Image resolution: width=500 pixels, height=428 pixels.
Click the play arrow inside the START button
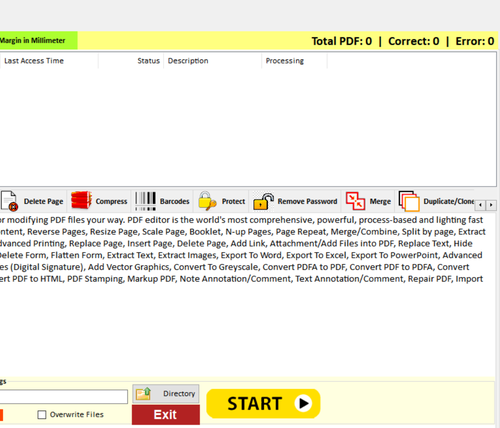click(303, 403)
